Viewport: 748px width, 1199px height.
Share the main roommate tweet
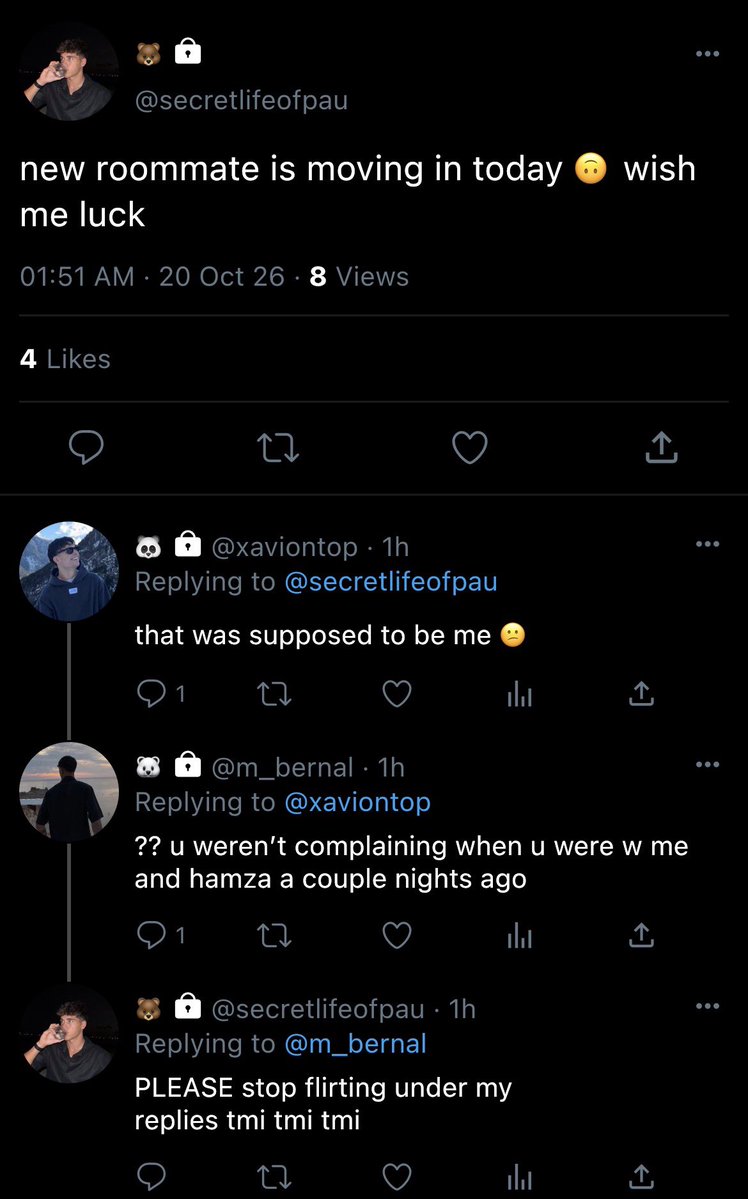pyautogui.click(x=662, y=447)
